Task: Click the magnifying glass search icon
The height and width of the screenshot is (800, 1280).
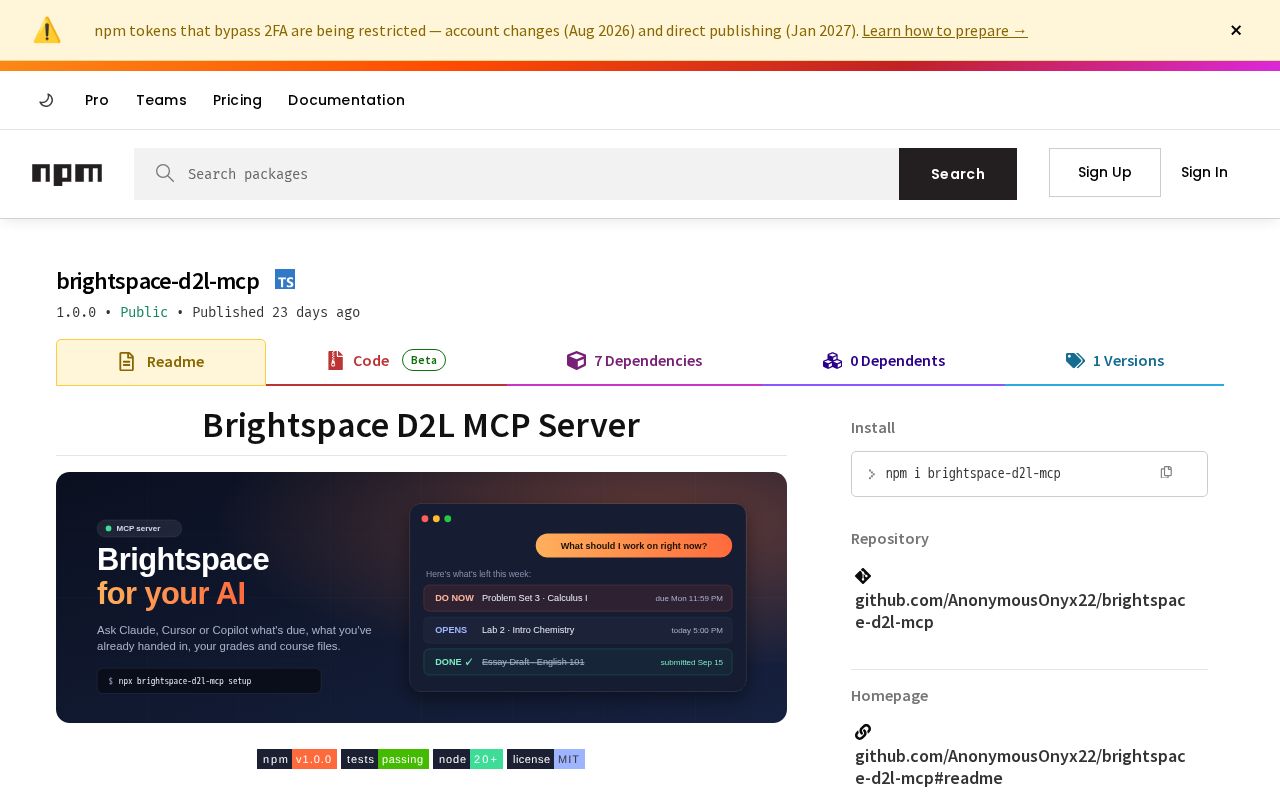Action: pos(165,173)
